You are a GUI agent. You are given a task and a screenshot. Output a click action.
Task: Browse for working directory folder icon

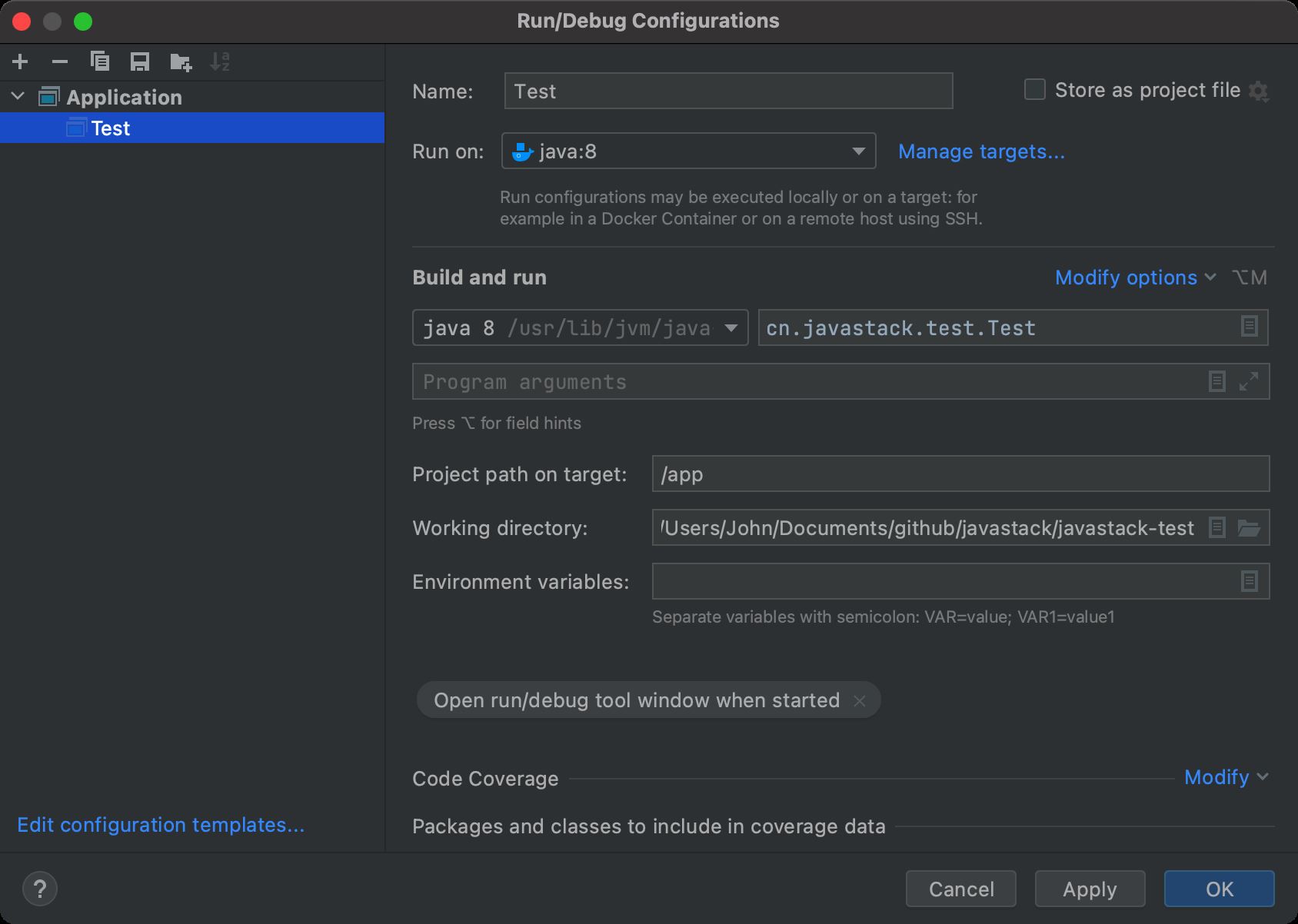pyautogui.click(x=1250, y=528)
